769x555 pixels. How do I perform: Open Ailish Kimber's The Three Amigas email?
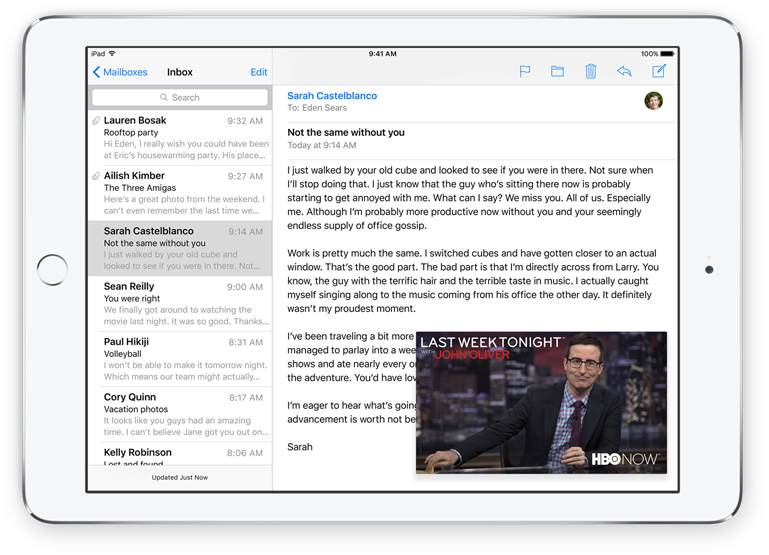point(180,193)
